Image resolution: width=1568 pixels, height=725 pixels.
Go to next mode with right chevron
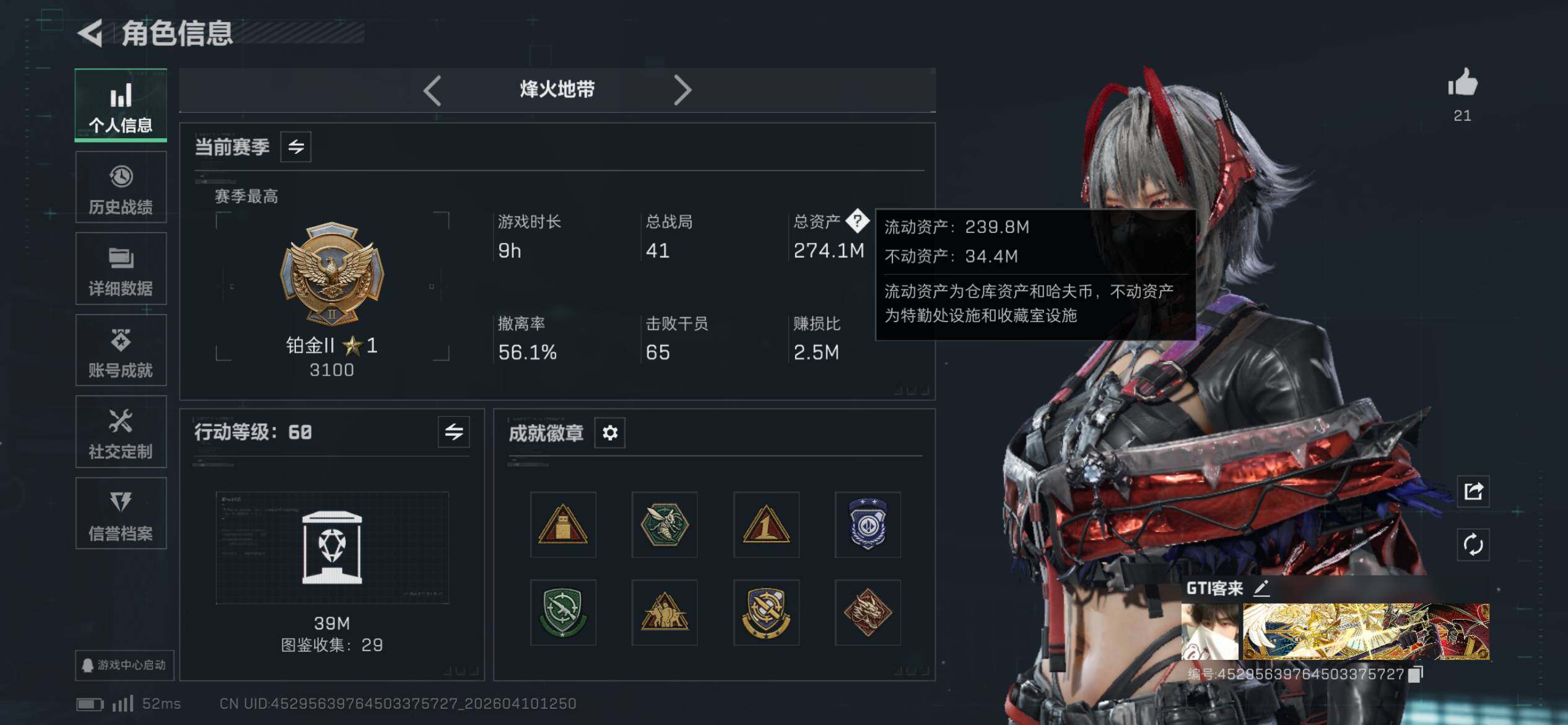point(682,90)
